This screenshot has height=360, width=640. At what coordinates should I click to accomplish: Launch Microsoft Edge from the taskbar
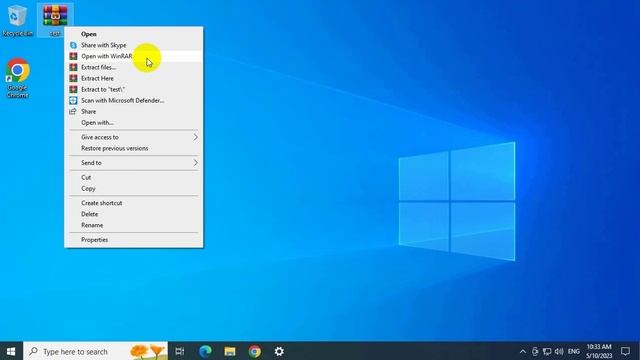click(205, 351)
